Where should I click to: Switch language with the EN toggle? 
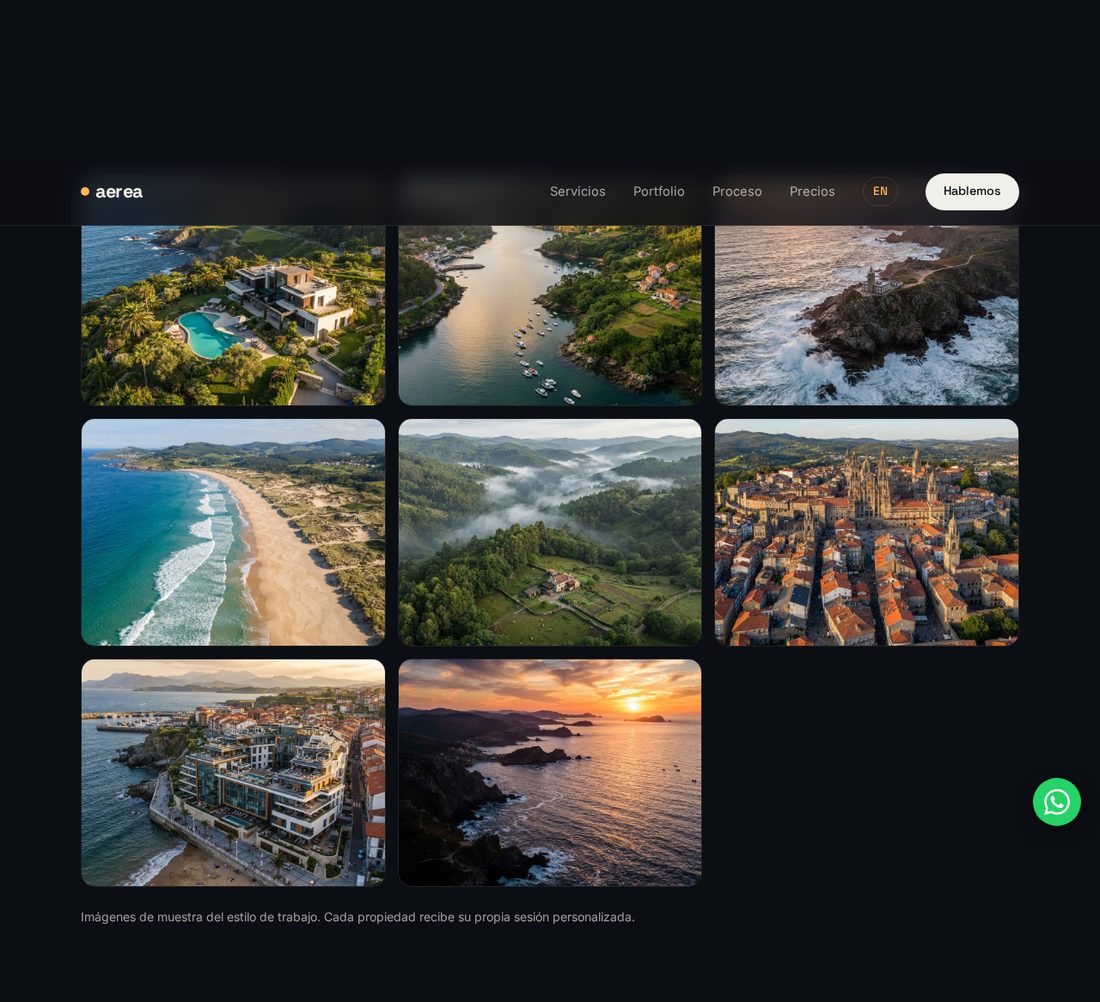coord(880,192)
